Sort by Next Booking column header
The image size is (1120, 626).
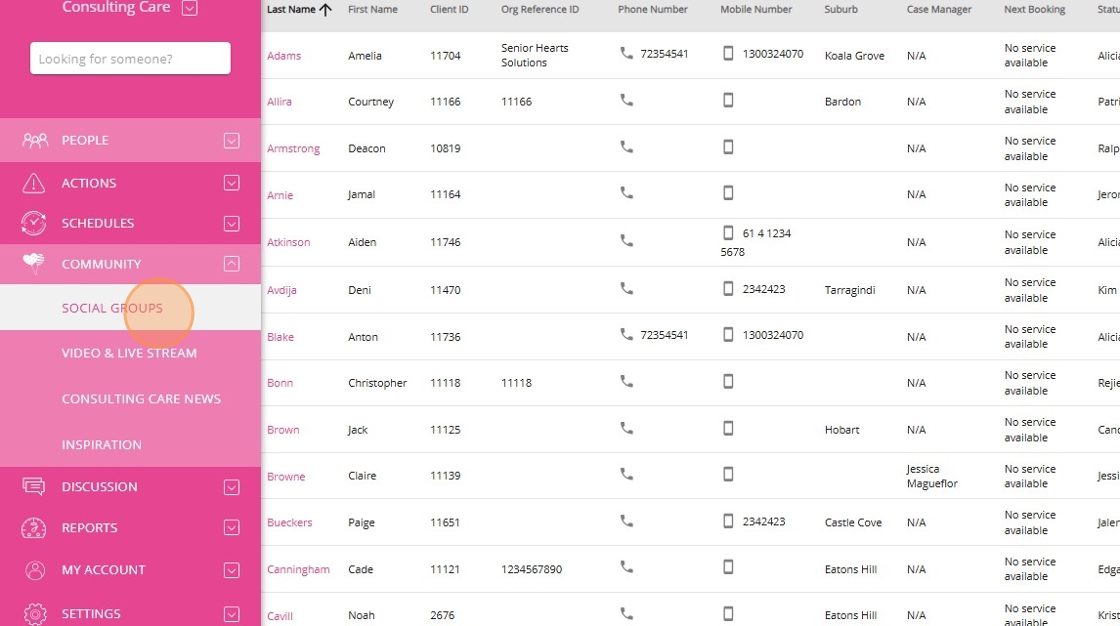click(x=1034, y=9)
